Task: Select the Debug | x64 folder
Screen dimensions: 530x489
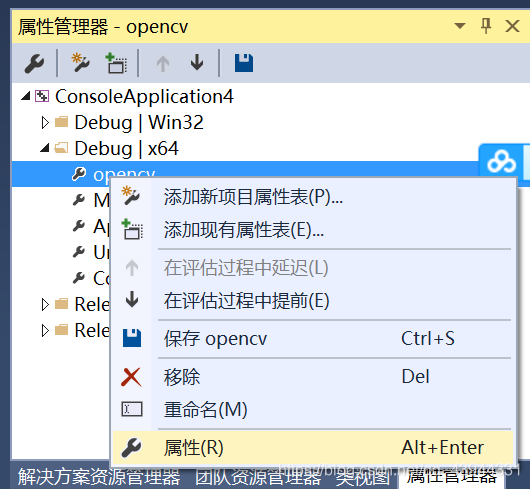Action: (x=126, y=149)
